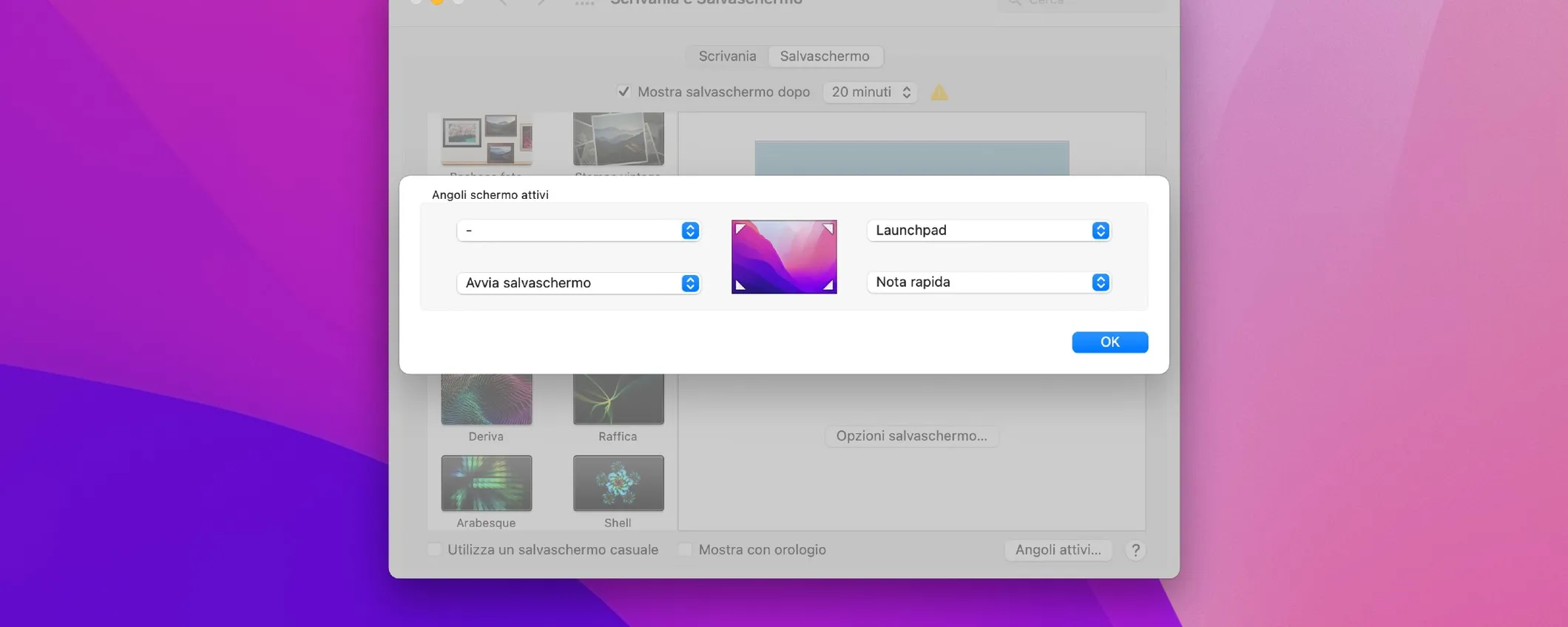Confirm hot corners with the OK button
1568x627 pixels.
(1109, 342)
